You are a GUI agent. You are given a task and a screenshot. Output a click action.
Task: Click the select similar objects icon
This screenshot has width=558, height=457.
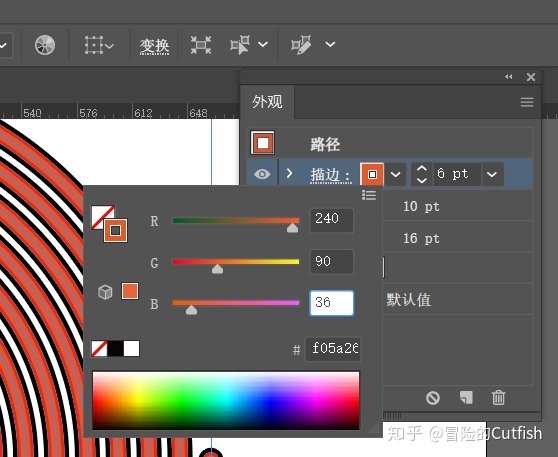[240, 45]
